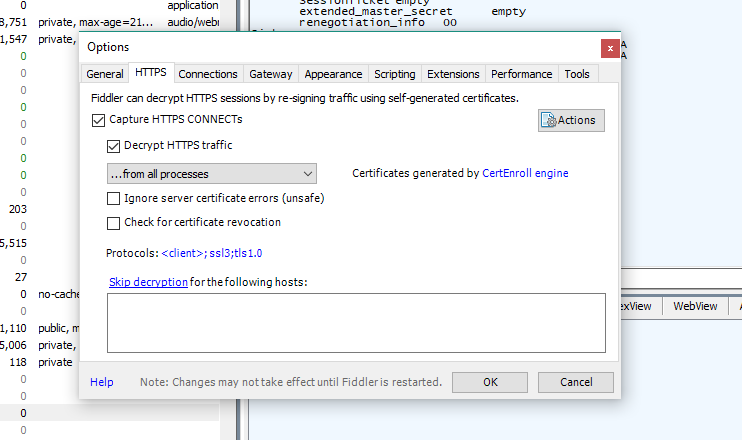This screenshot has width=742, height=440.
Task: Open the Tools tab
Action: [x=577, y=74]
